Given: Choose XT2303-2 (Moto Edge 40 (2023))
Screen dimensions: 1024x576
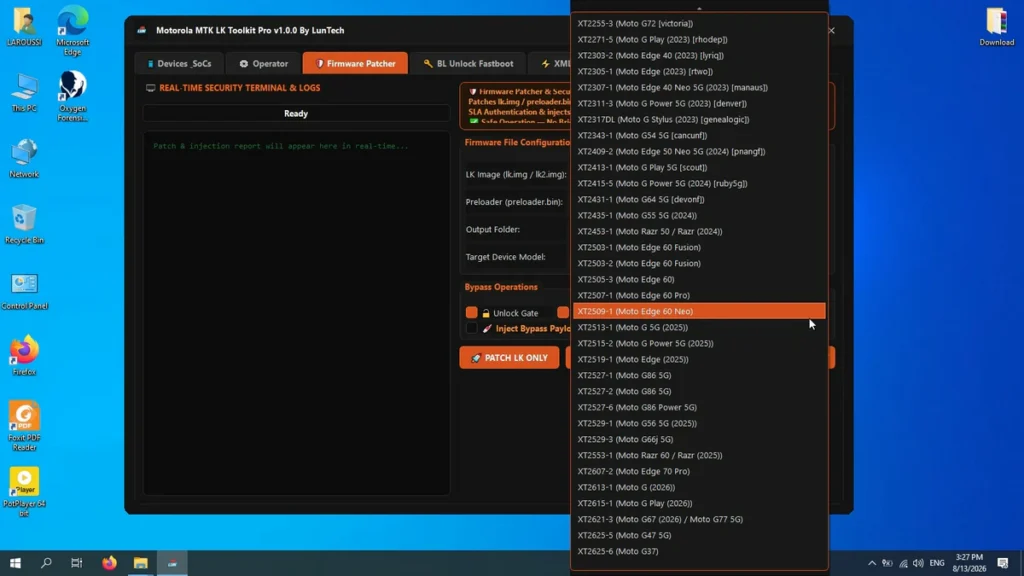Looking at the screenshot, I should pos(699,56).
